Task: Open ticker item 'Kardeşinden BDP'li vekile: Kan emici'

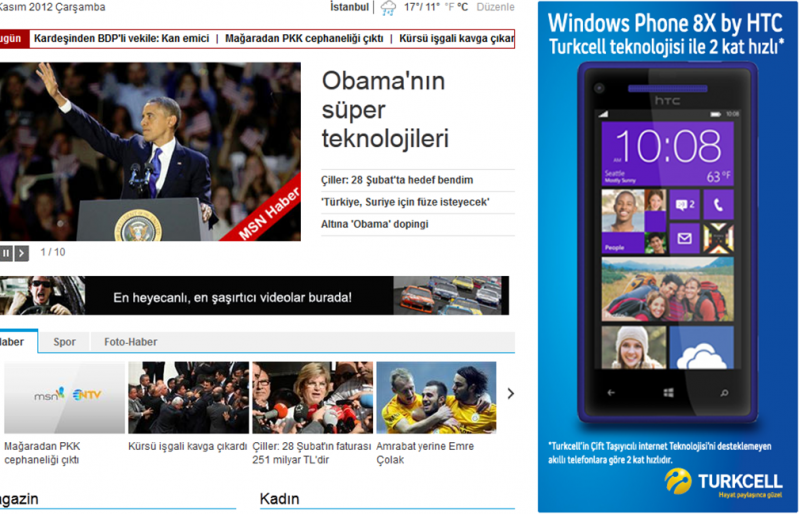Action: pos(121,38)
